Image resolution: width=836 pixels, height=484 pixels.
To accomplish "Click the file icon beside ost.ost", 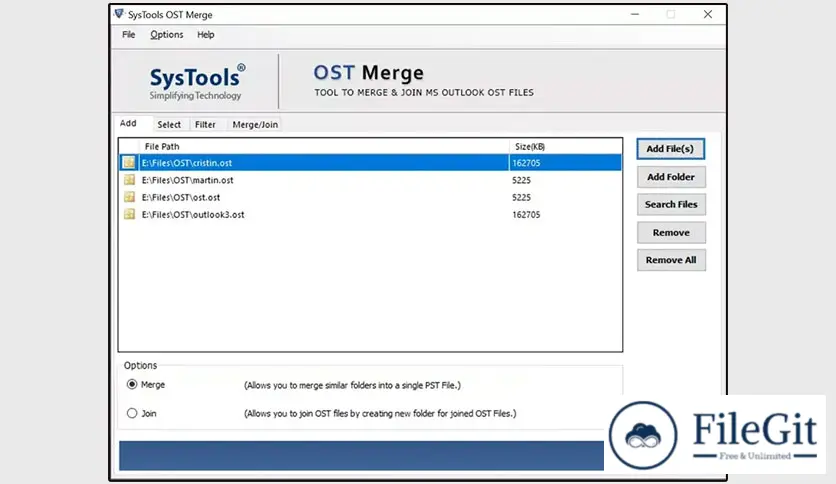I will point(129,197).
